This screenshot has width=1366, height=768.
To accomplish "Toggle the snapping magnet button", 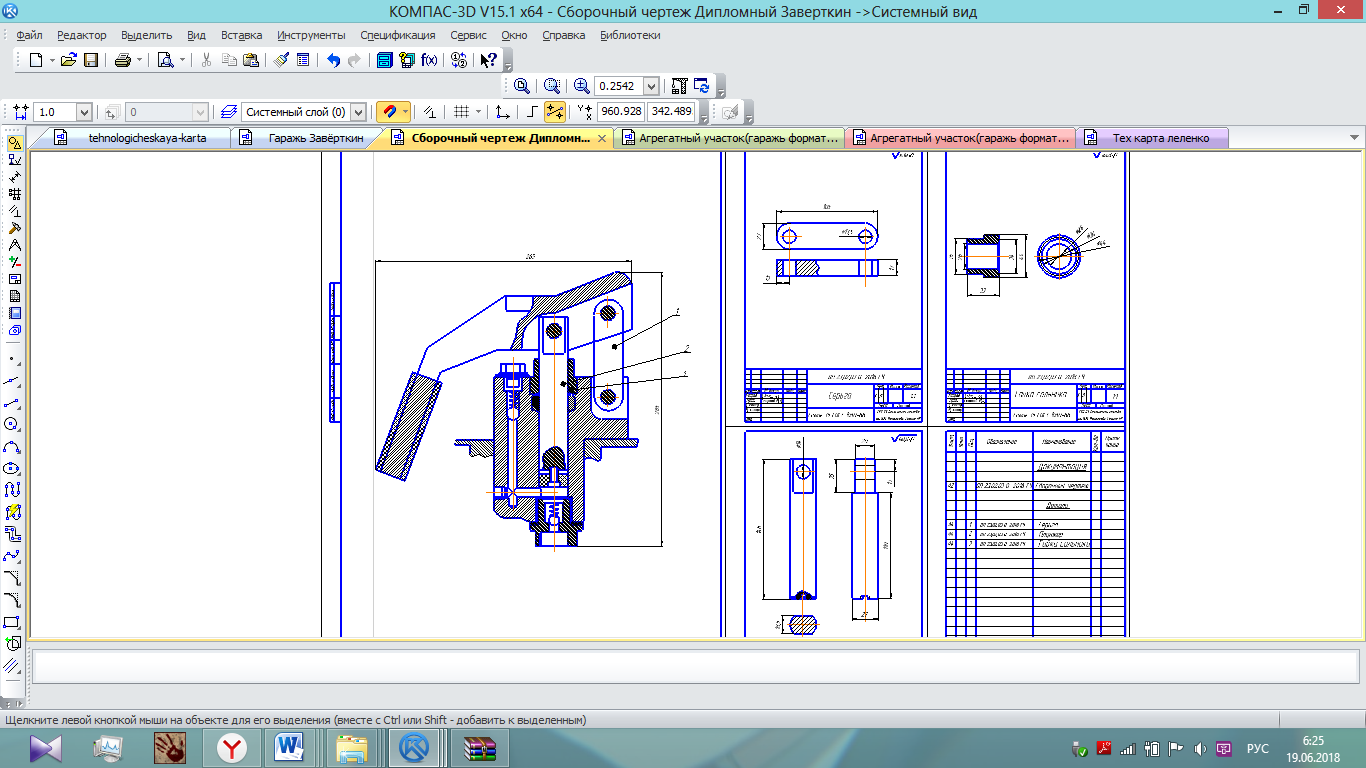I will coord(388,112).
